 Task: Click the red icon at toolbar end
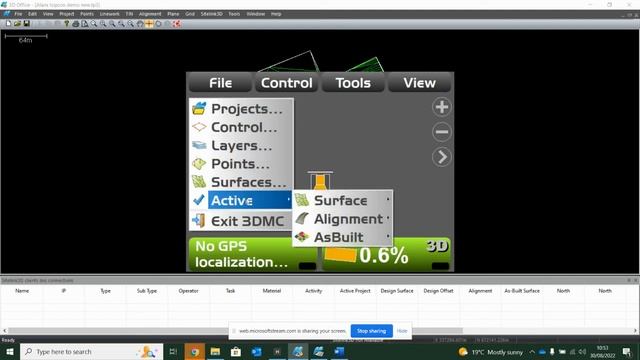(x=177, y=24)
